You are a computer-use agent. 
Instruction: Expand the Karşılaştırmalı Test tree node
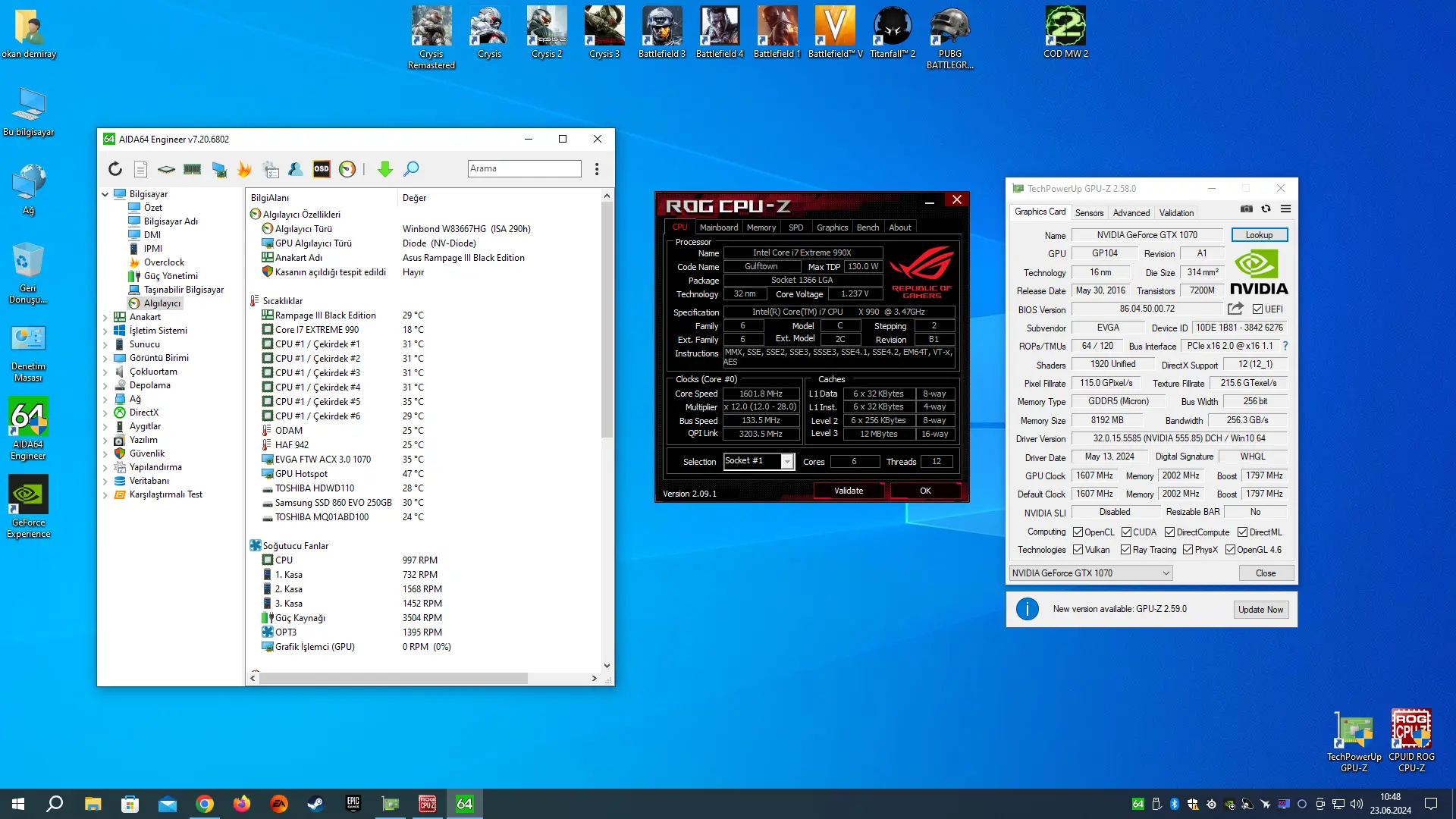coord(105,494)
